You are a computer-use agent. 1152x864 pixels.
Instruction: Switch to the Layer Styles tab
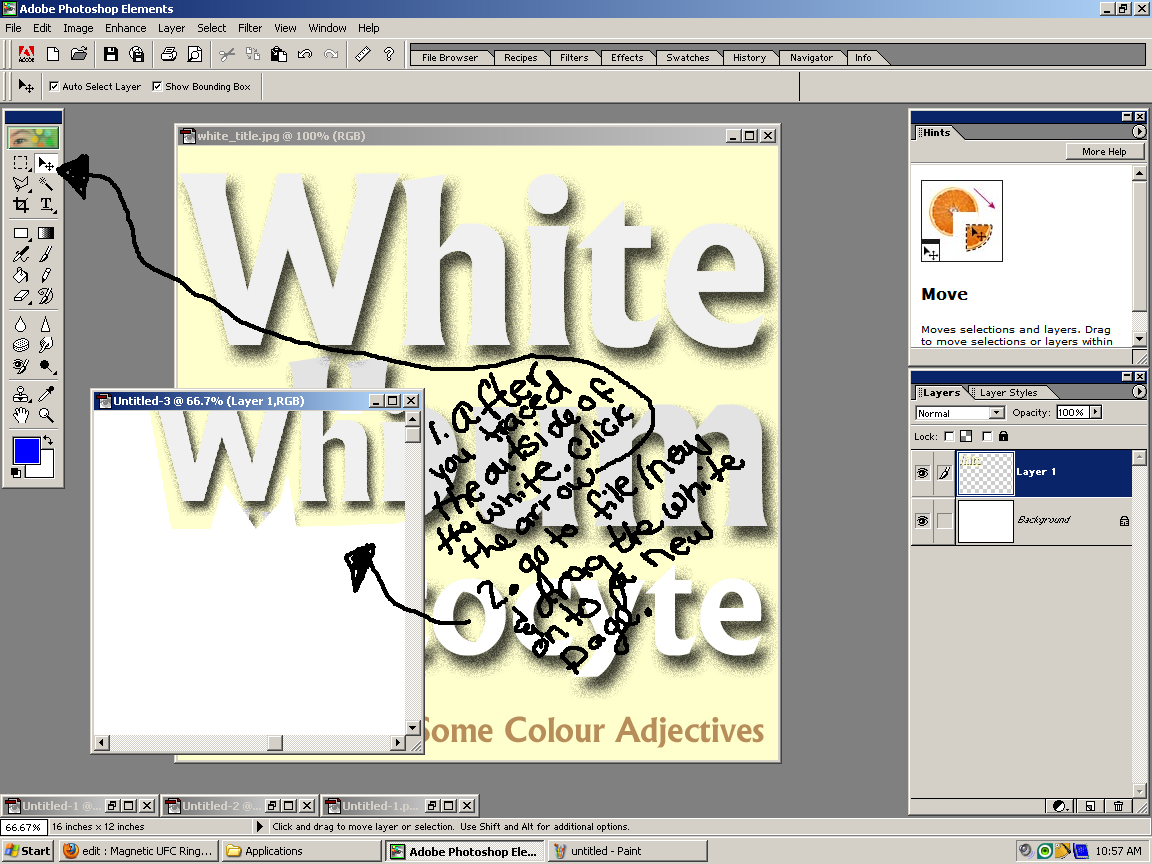tap(1008, 392)
